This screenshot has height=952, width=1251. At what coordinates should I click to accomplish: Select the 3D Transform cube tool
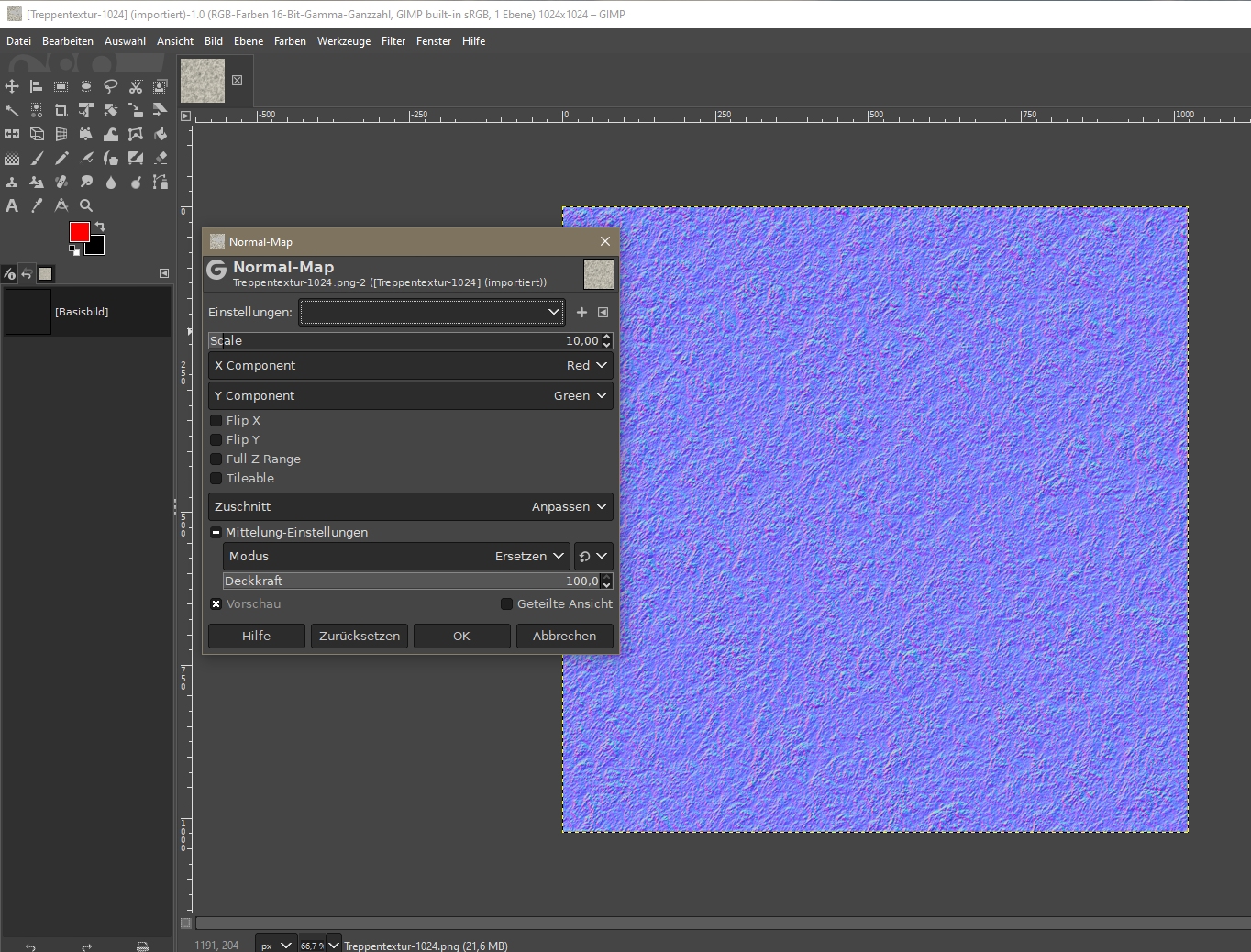(37, 134)
